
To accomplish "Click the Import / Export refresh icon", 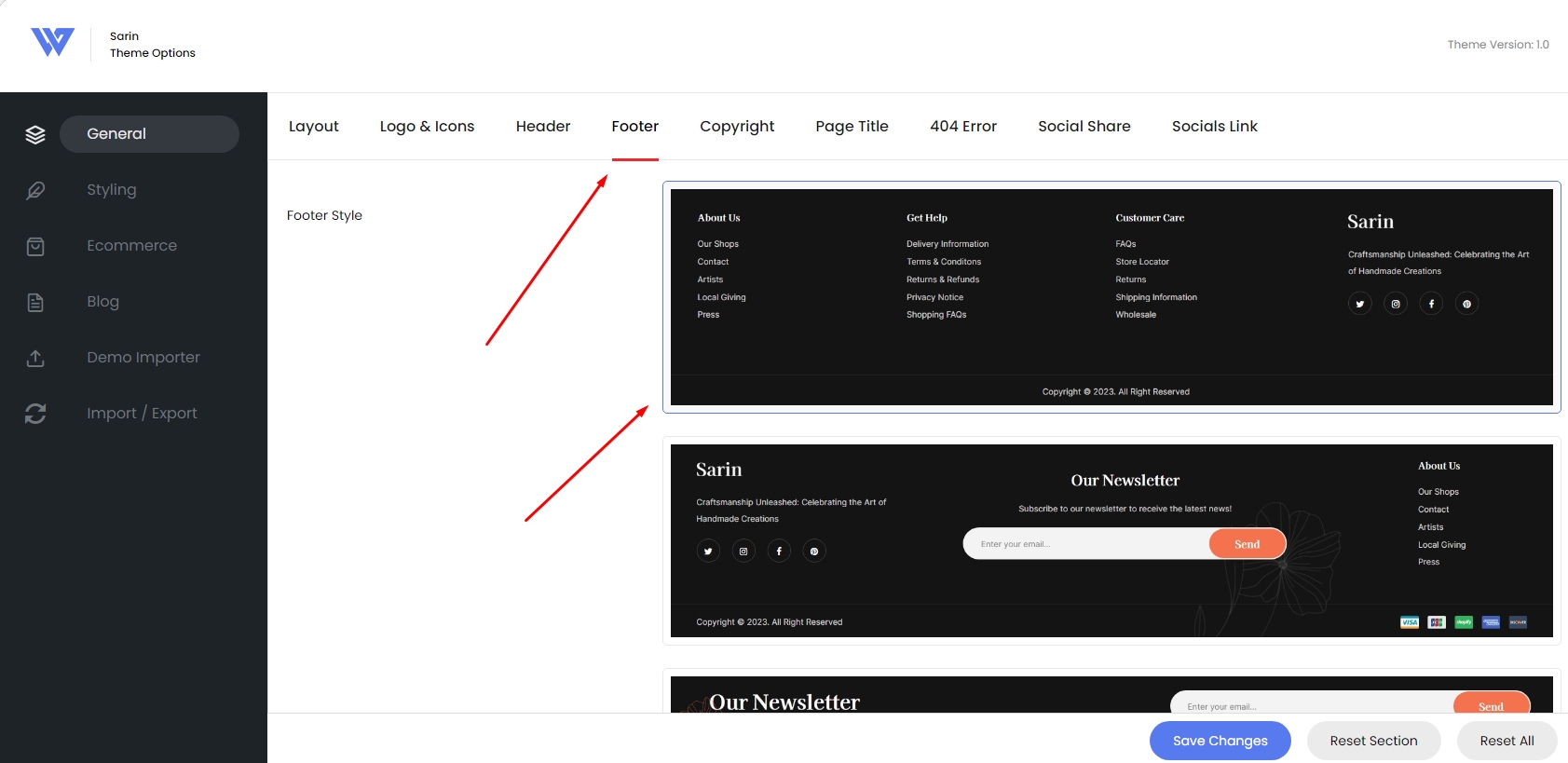I will [35, 414].
